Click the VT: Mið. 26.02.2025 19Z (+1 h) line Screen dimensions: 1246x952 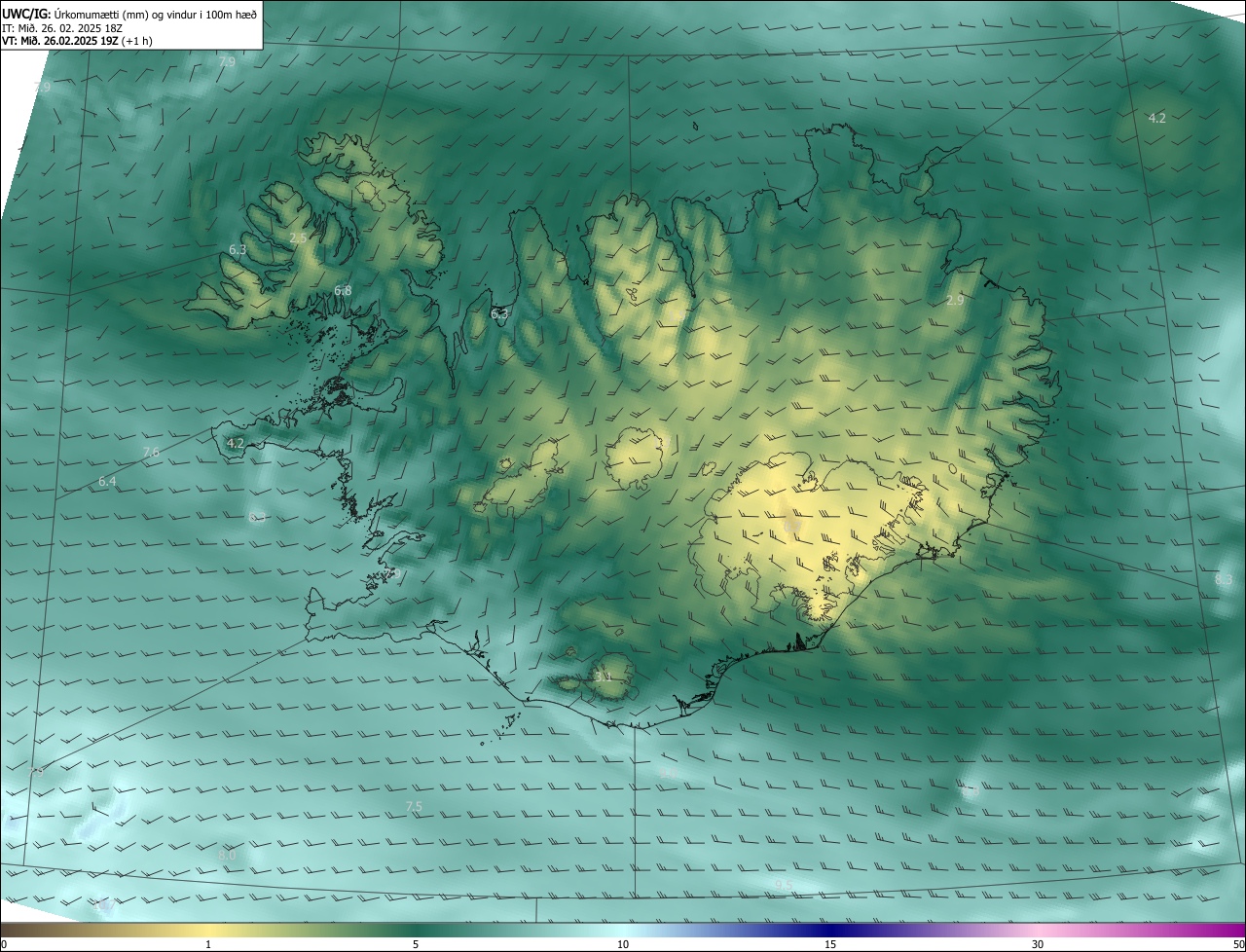click(x=77, y=41)
